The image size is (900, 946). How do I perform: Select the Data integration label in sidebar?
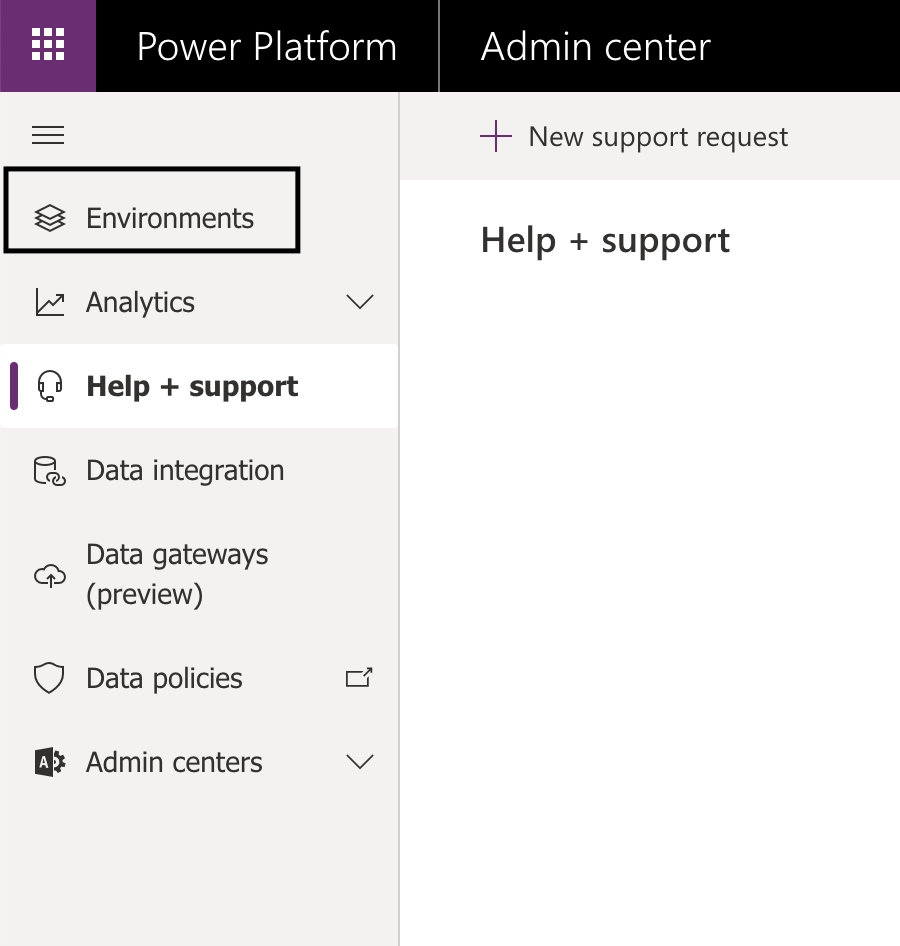click(x=185, y=471)
